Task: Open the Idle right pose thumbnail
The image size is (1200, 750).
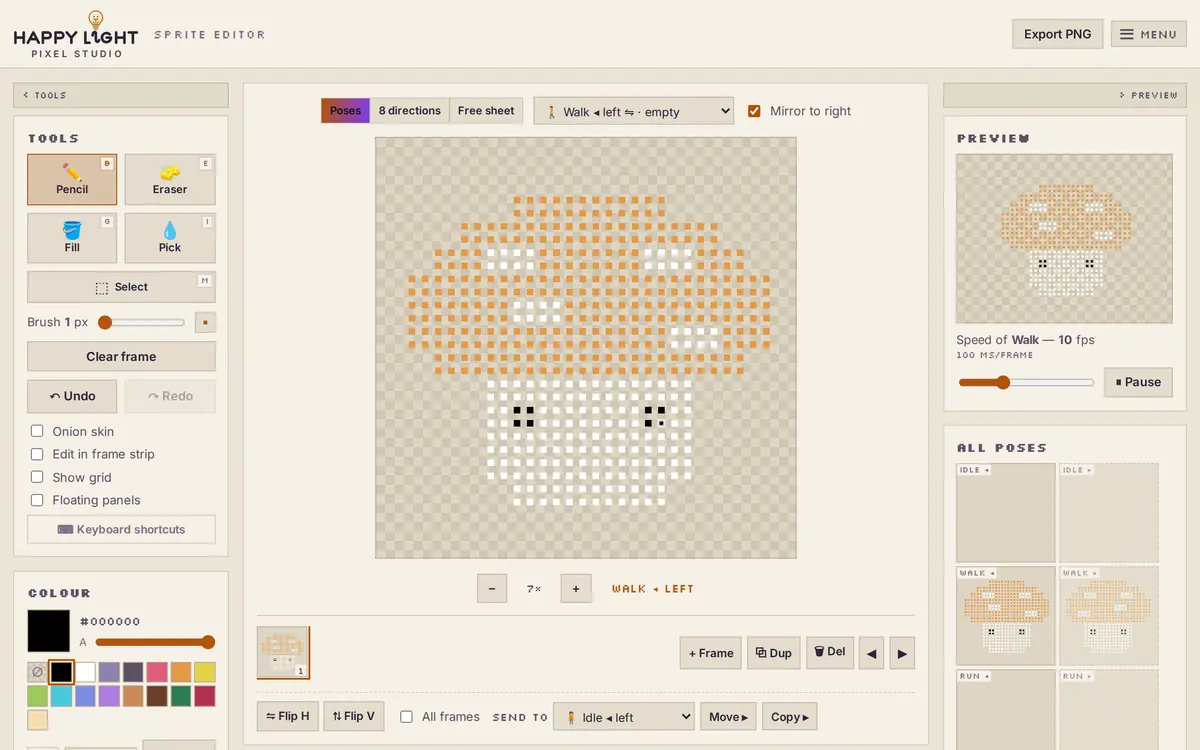Action: pyautogui.click(x=1109, y=513)
